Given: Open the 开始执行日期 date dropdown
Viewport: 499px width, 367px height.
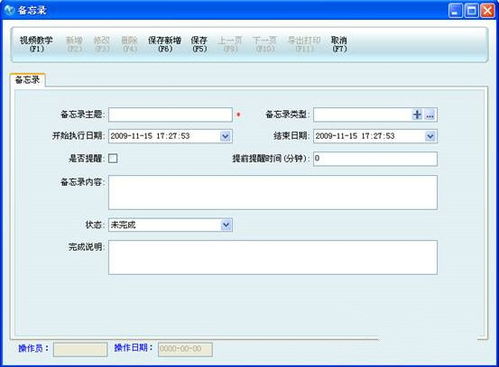Looking at the screenshot, I should (226, 136).
